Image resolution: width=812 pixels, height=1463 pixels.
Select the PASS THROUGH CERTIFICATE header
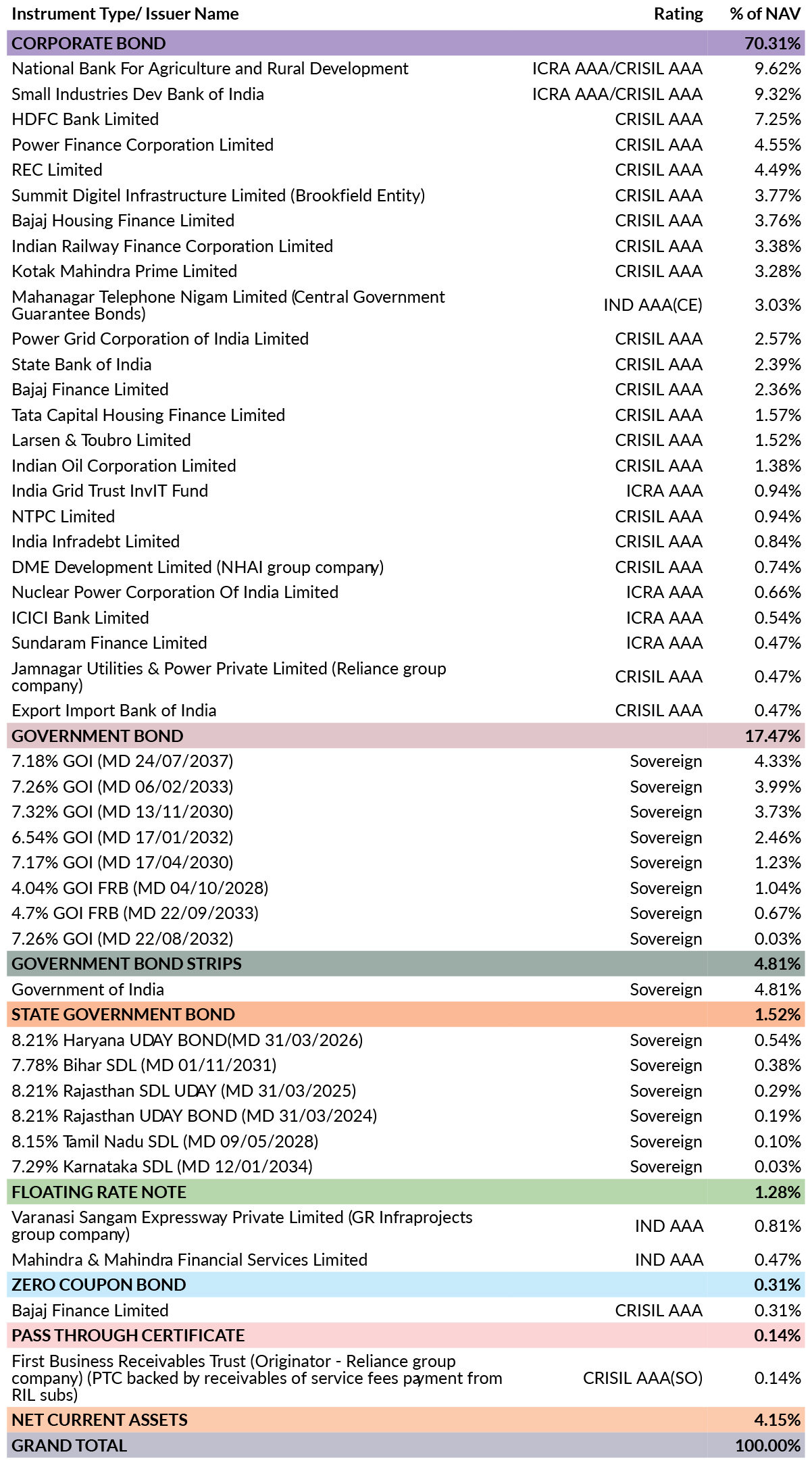pos(406,1335)
